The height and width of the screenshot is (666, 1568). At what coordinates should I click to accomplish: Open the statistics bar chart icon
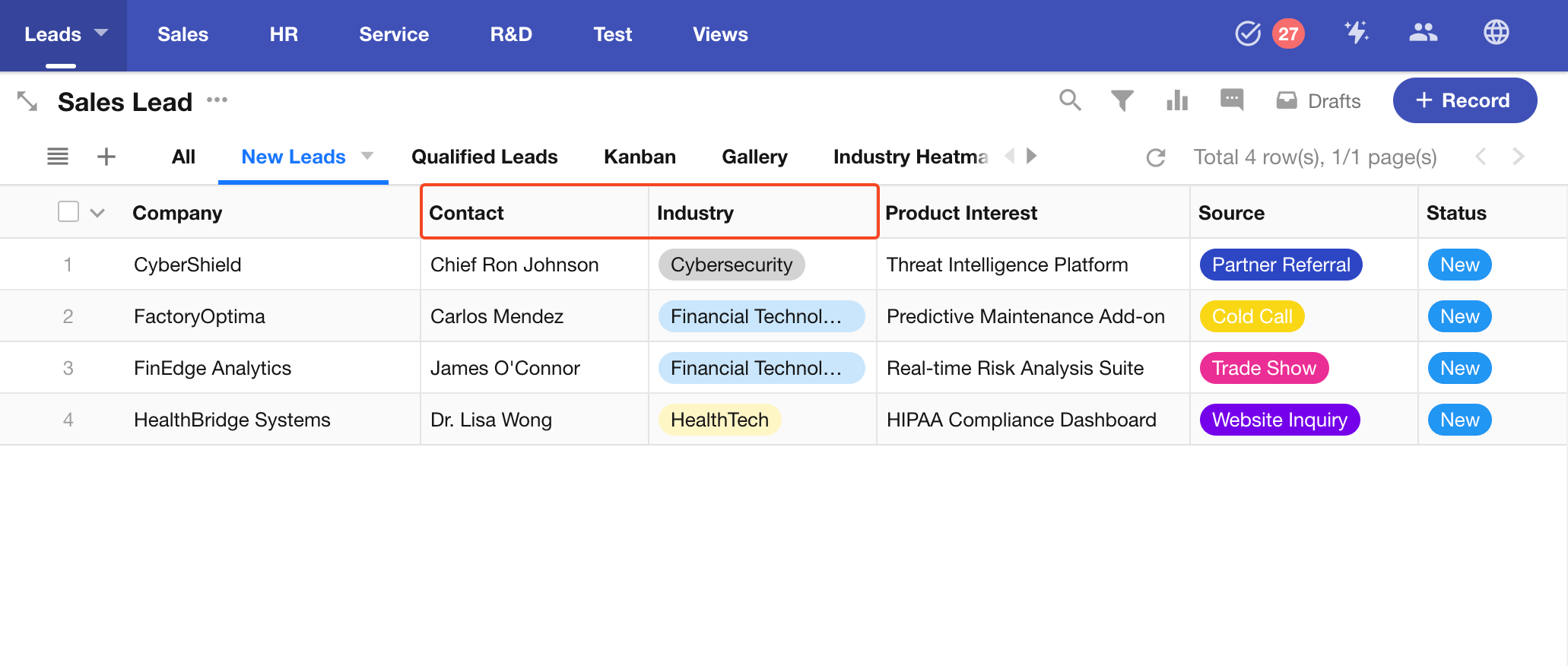coord(1176,100)
